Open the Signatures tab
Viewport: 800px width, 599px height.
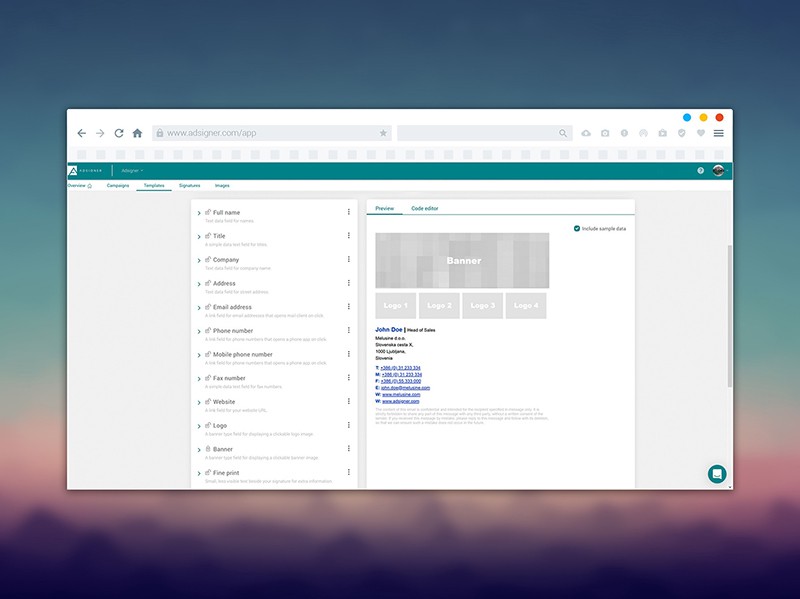189,186
